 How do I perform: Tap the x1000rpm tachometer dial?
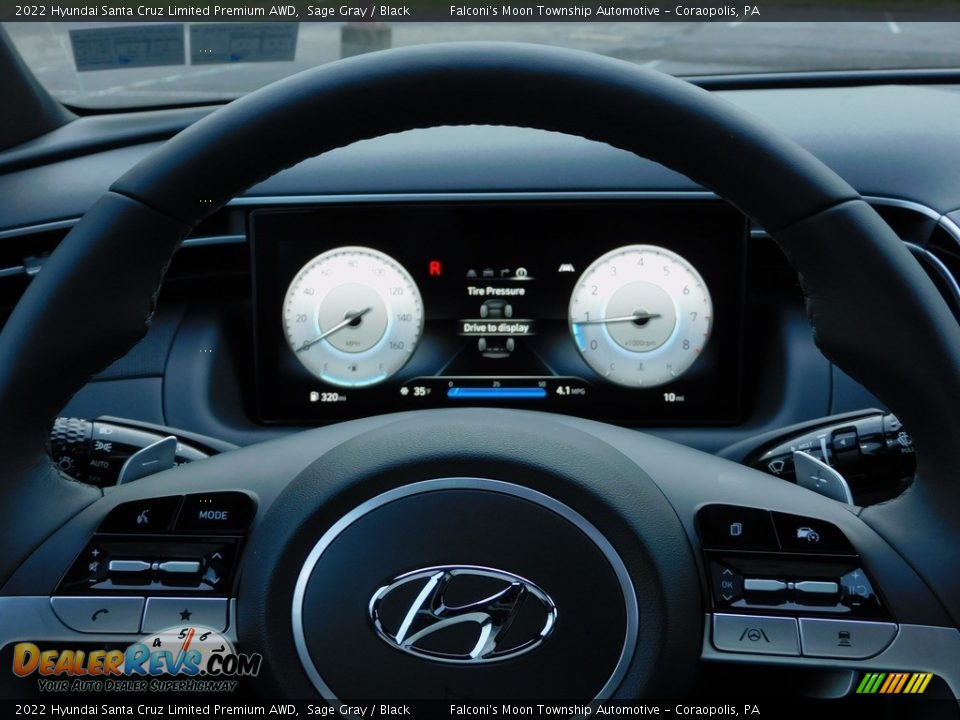[x=640, y=316]
